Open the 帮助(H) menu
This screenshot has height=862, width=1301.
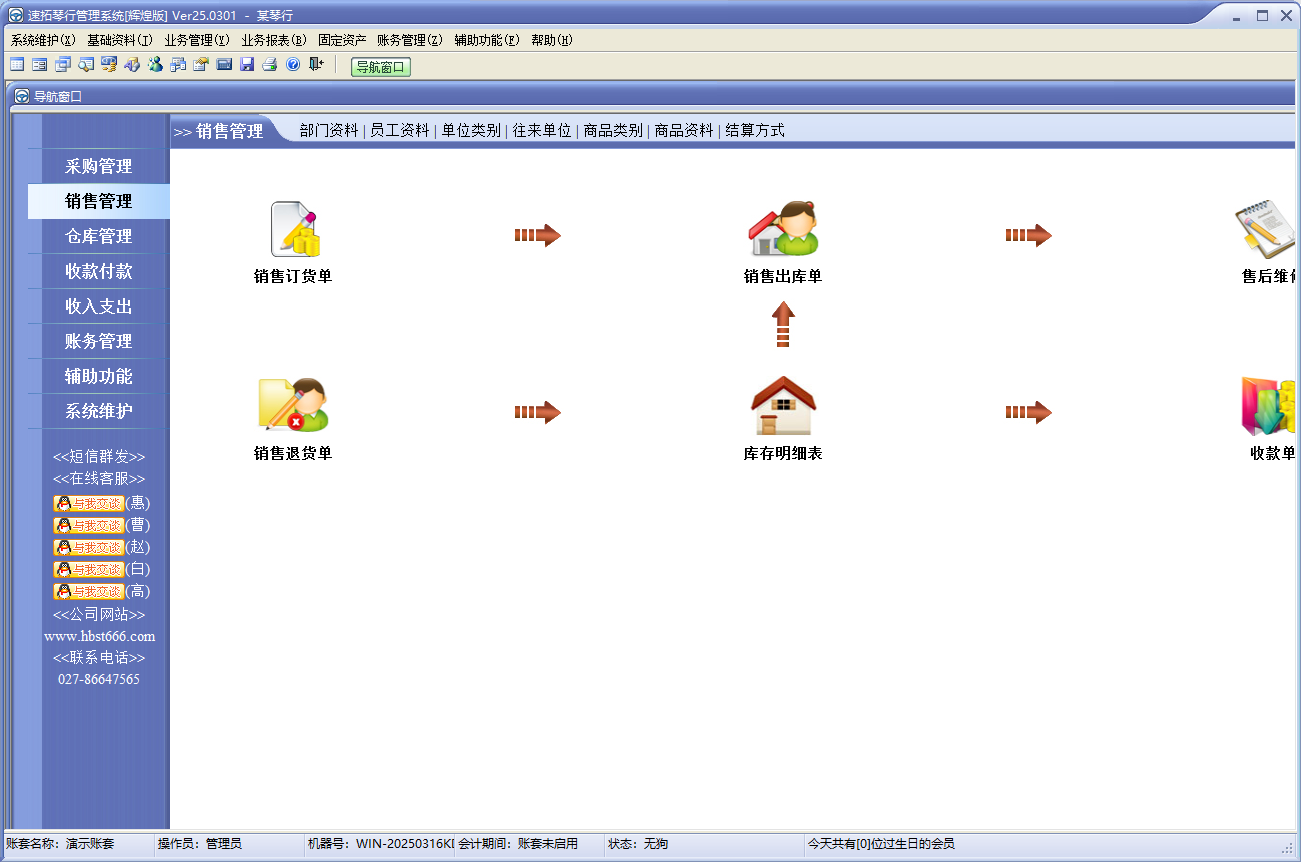[552, 40]
